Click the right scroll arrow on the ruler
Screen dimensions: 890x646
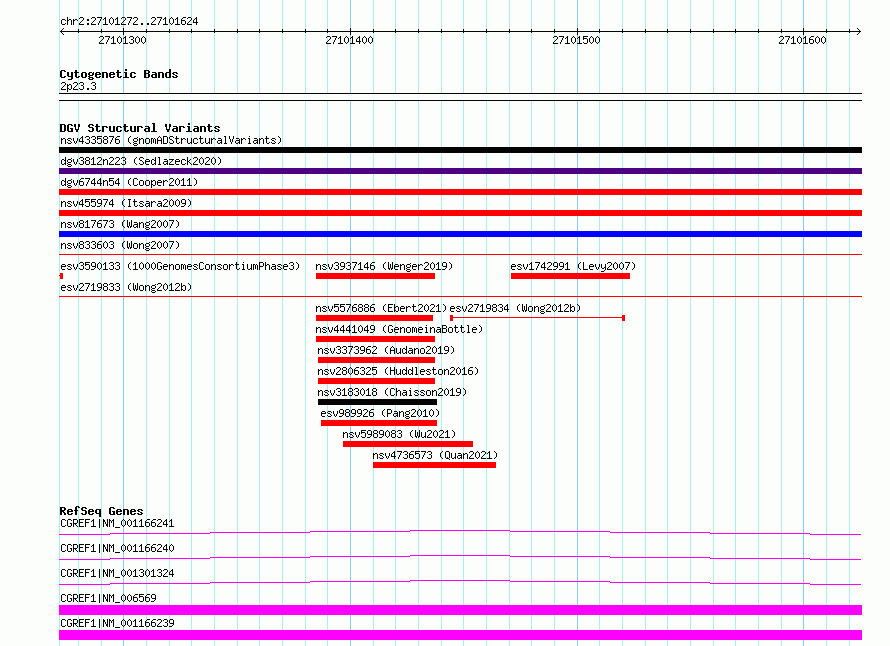(x=858, y=31)
